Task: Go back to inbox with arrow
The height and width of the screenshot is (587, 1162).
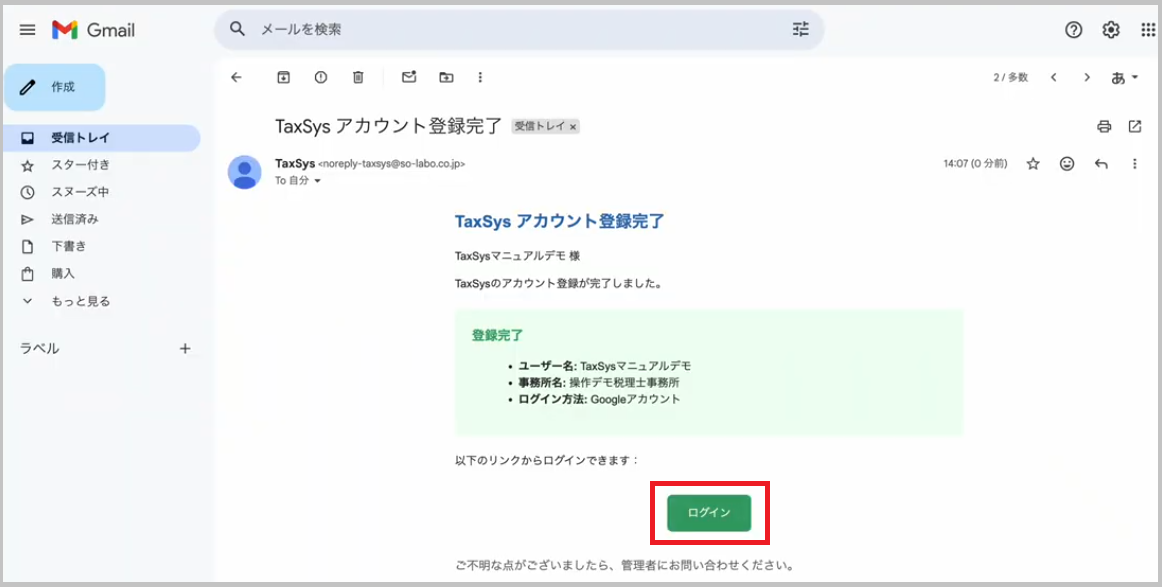Action: [x=236, y=77]
